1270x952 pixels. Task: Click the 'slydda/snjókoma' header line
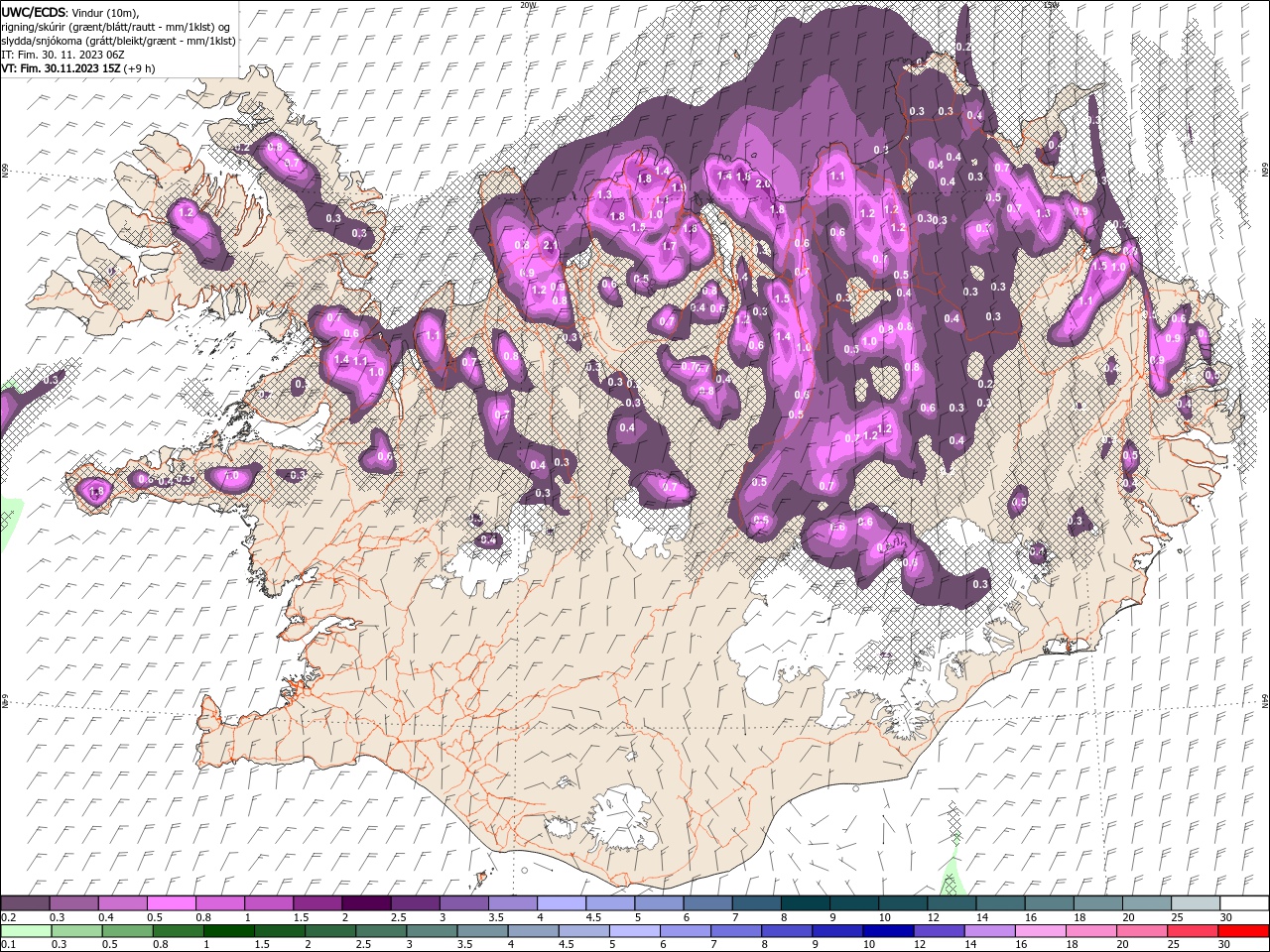[118, 40]
